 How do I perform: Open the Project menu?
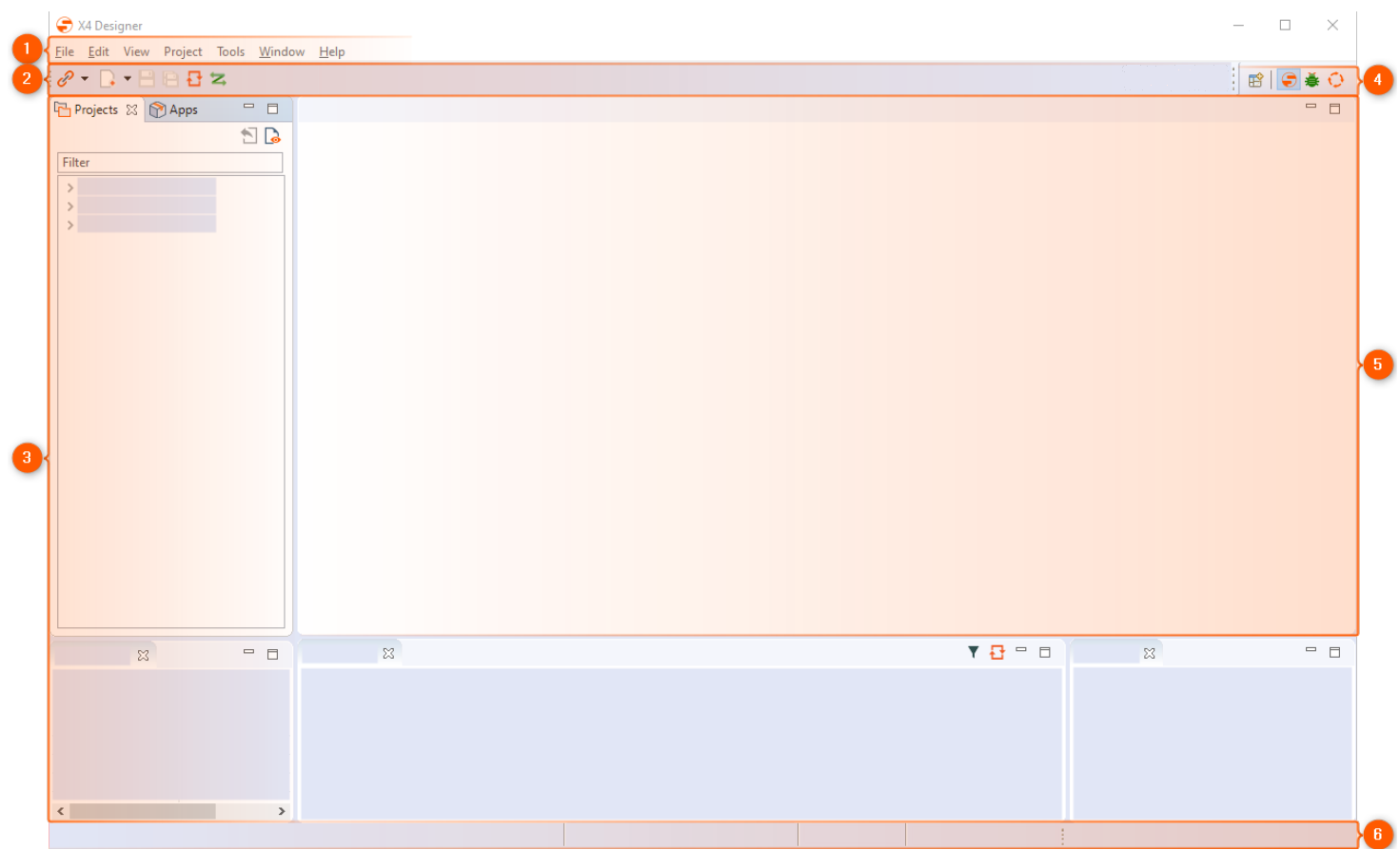[x=182, y=51]
